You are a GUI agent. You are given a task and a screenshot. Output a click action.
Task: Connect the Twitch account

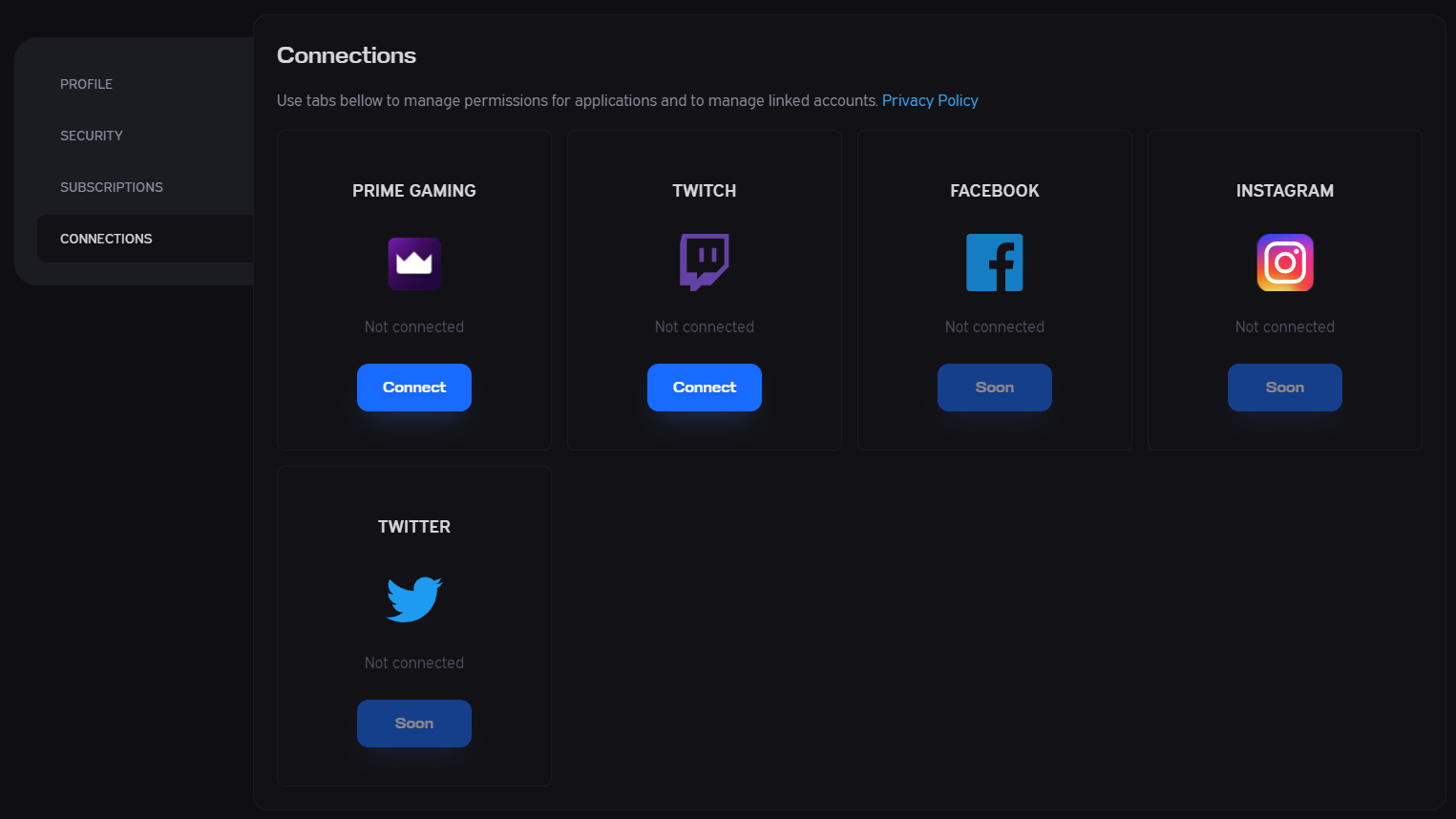pos(705,388)
